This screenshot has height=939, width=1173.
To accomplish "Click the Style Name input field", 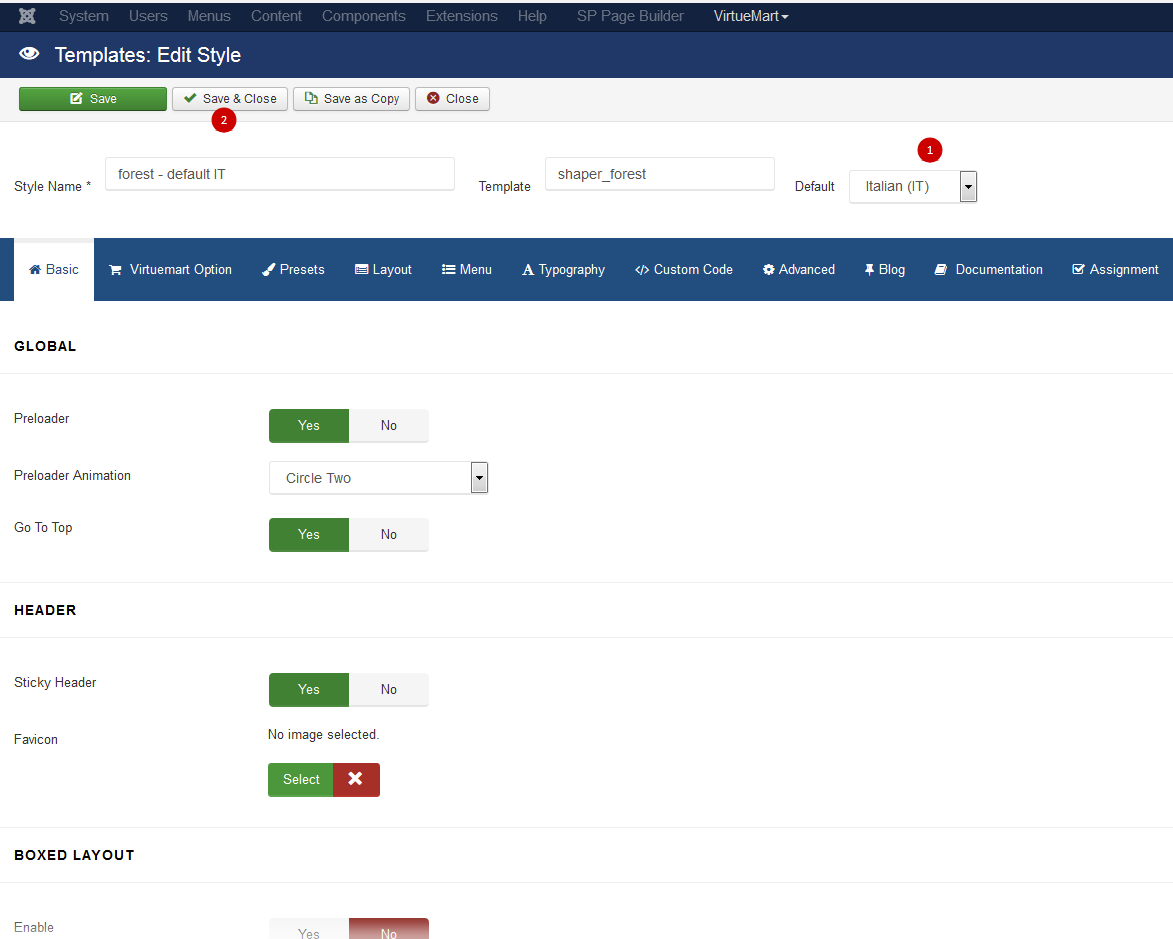I will point(279,174).
